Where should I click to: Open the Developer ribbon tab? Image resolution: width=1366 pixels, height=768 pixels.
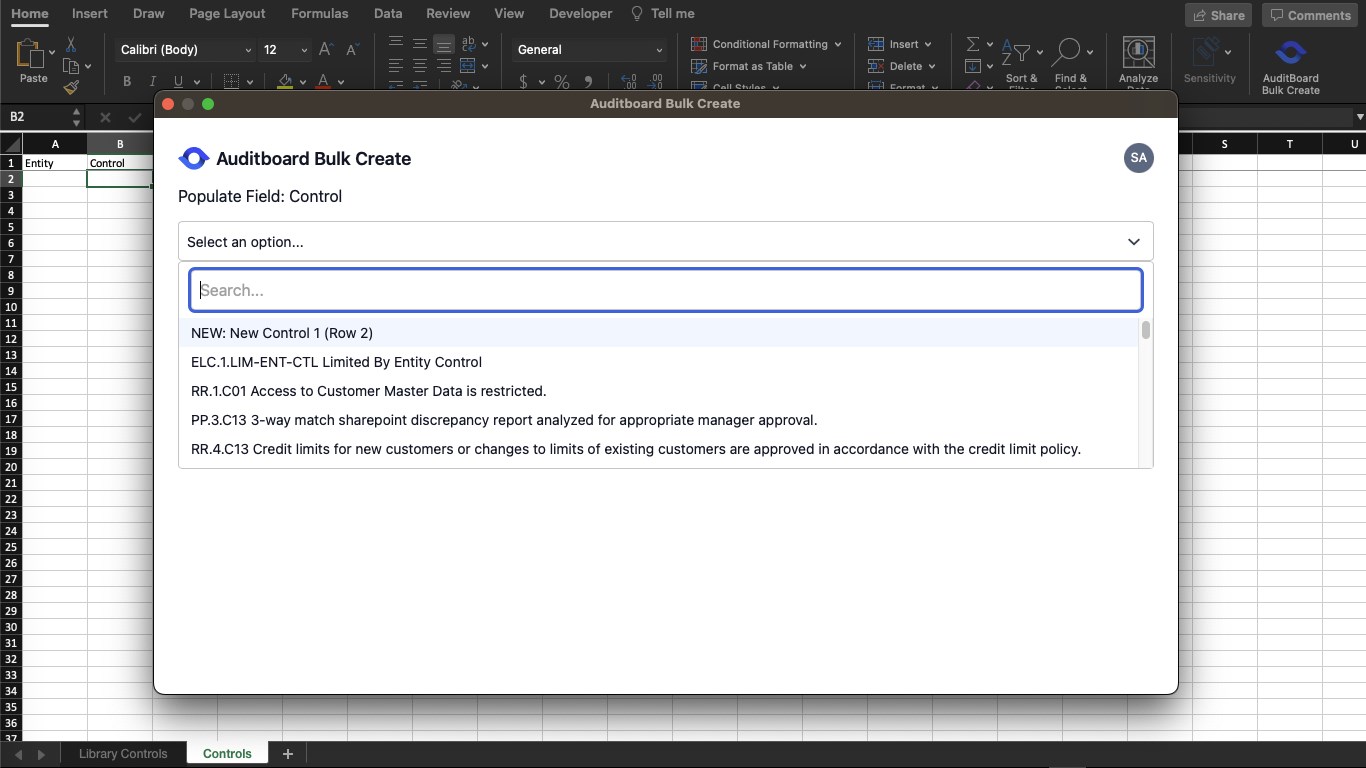pyautogui.click(x=581, y=14)
